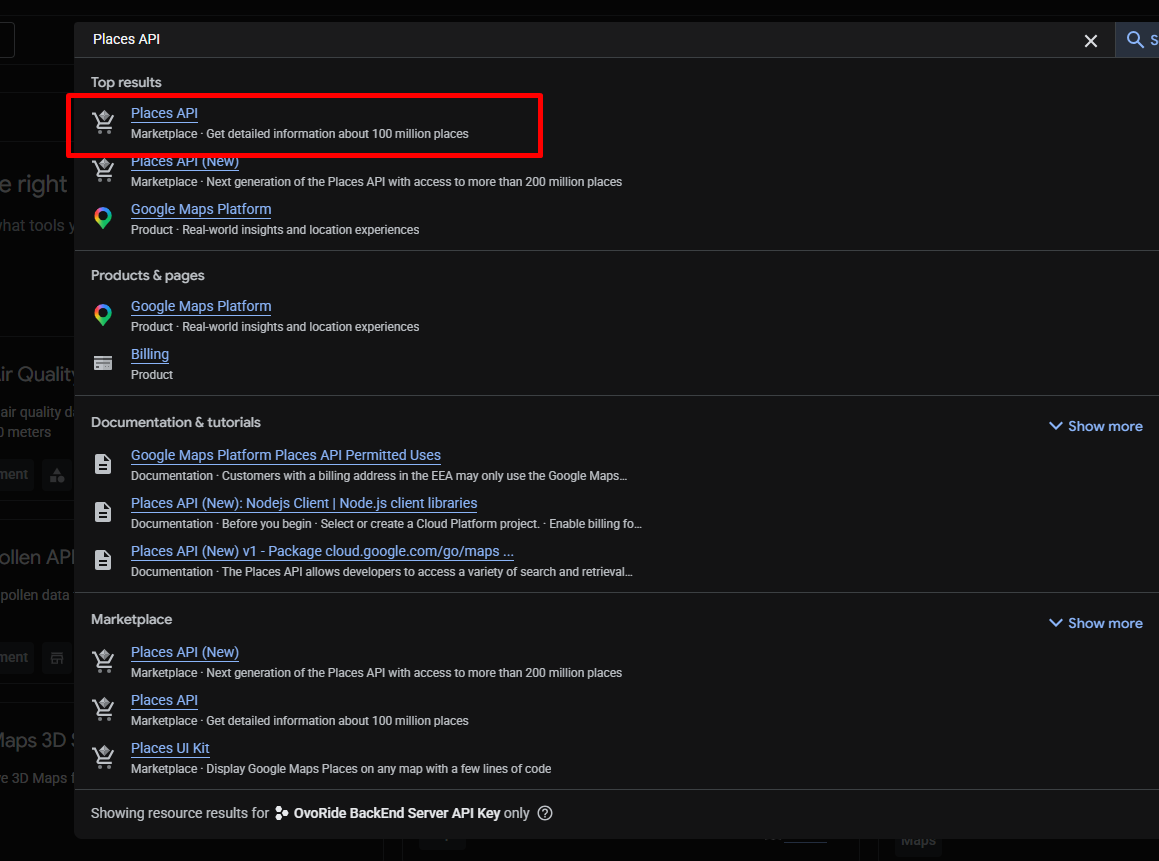This screenshot has height=861, width=1159.
Task: Click the Maps pin icon under Top results
Action: [x=103, y=218]
